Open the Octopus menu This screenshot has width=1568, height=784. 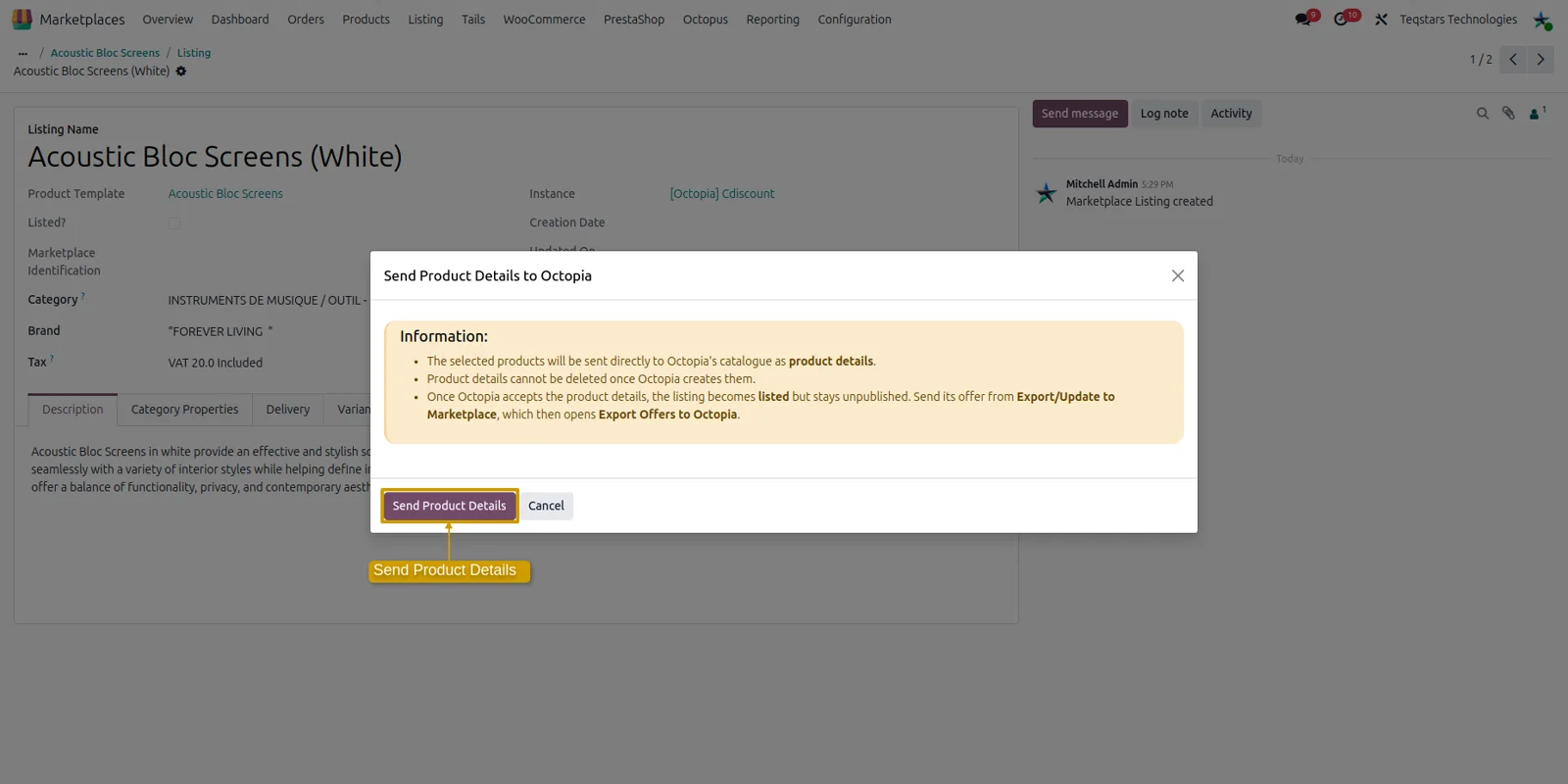[x=706, y=20]
